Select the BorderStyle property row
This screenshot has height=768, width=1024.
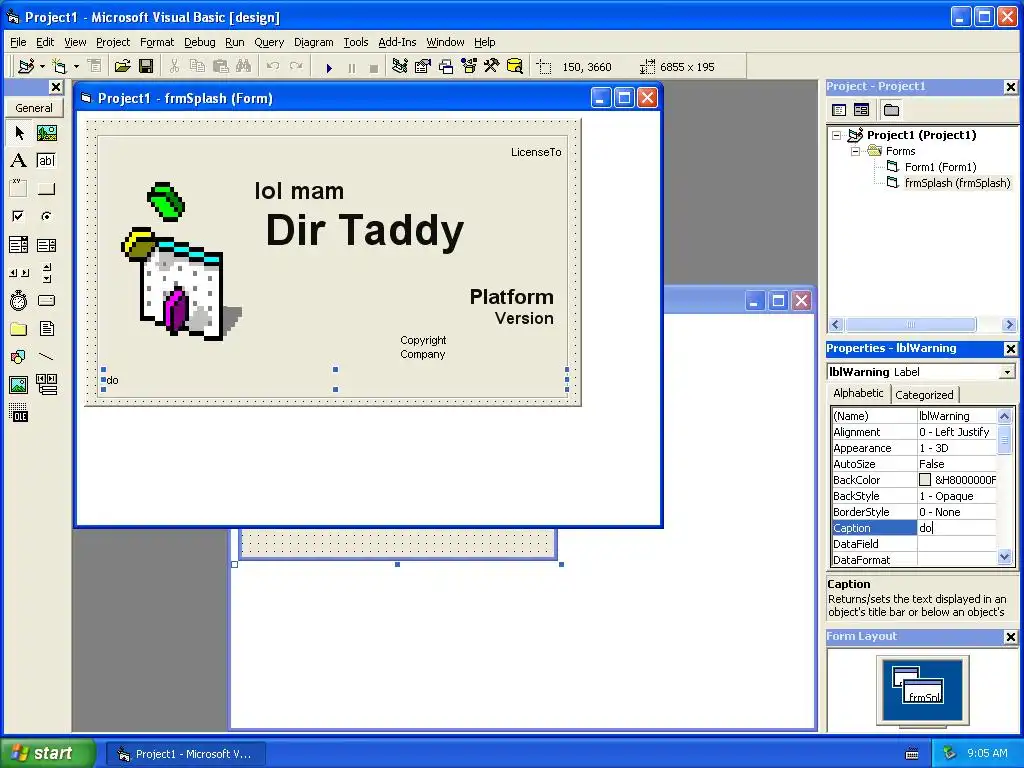tap(914, 512)
